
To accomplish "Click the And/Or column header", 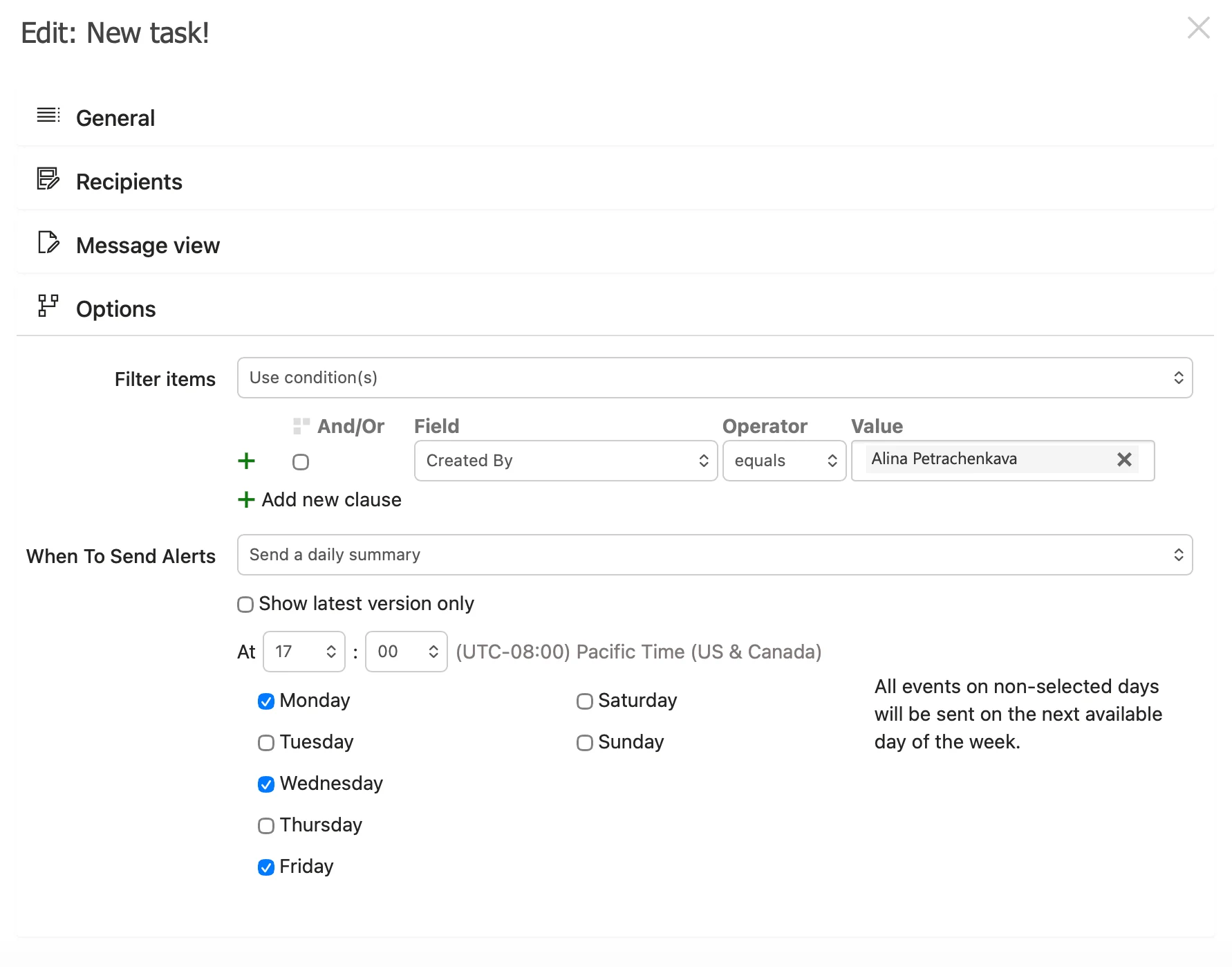I will (x=351, y=426).
